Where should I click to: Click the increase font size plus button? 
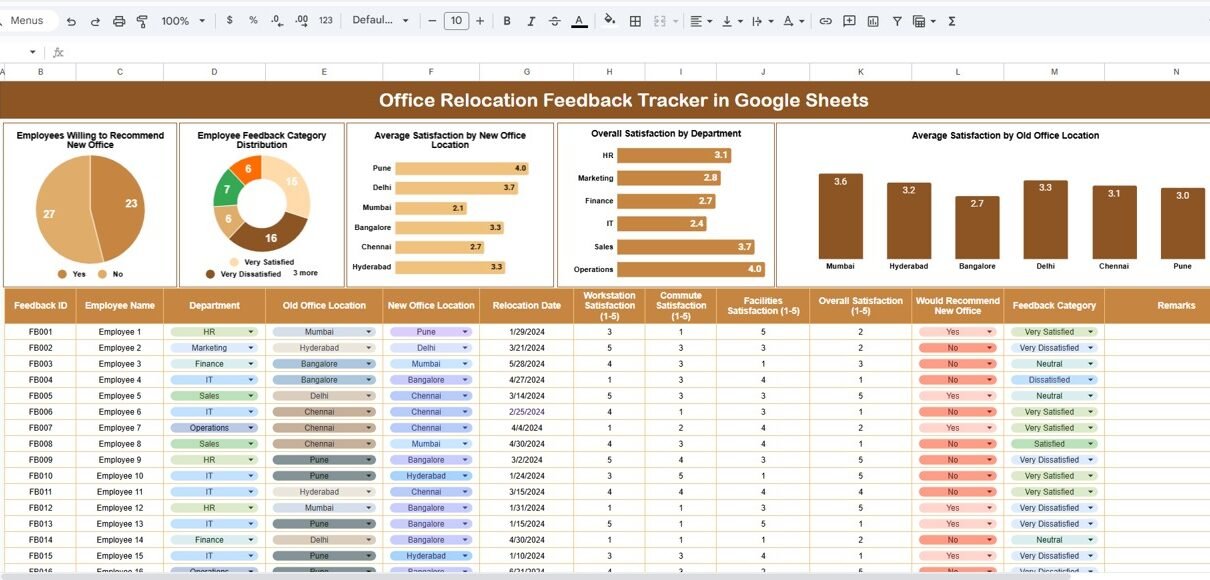click(x=480, y=21)
